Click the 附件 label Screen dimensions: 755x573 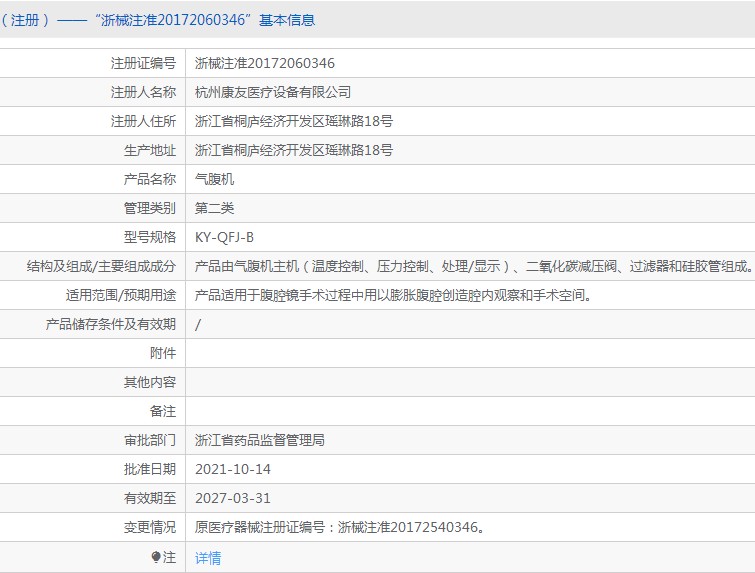coord(163,353)
